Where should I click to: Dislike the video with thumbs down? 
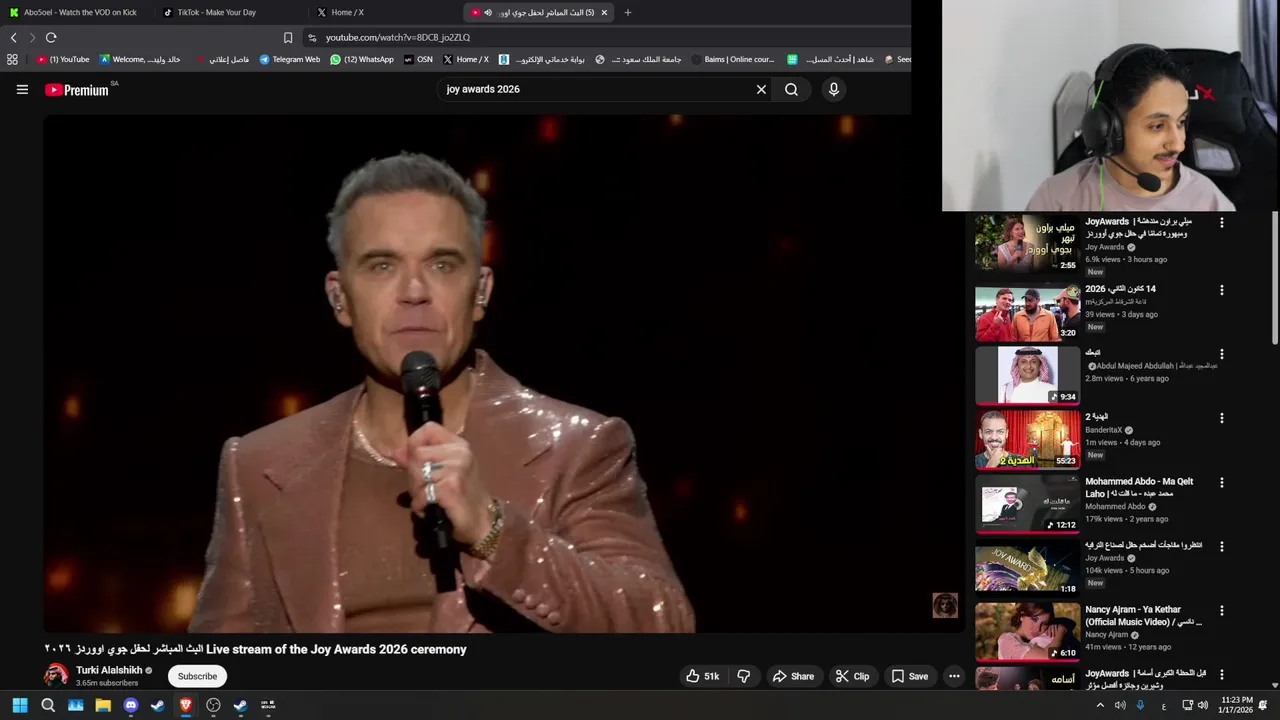pos(744,676)
